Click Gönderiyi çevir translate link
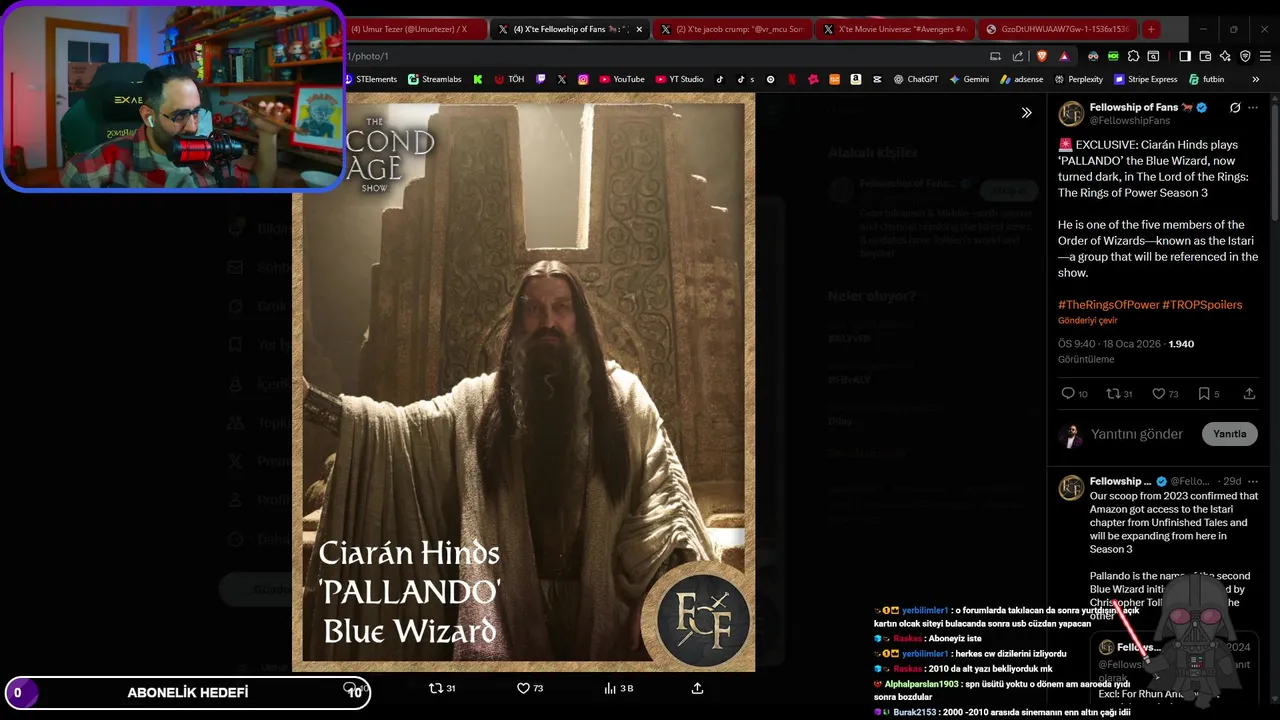This screenshot has width=1280, height=720. pyautogui.click(x=1088, y=321)
